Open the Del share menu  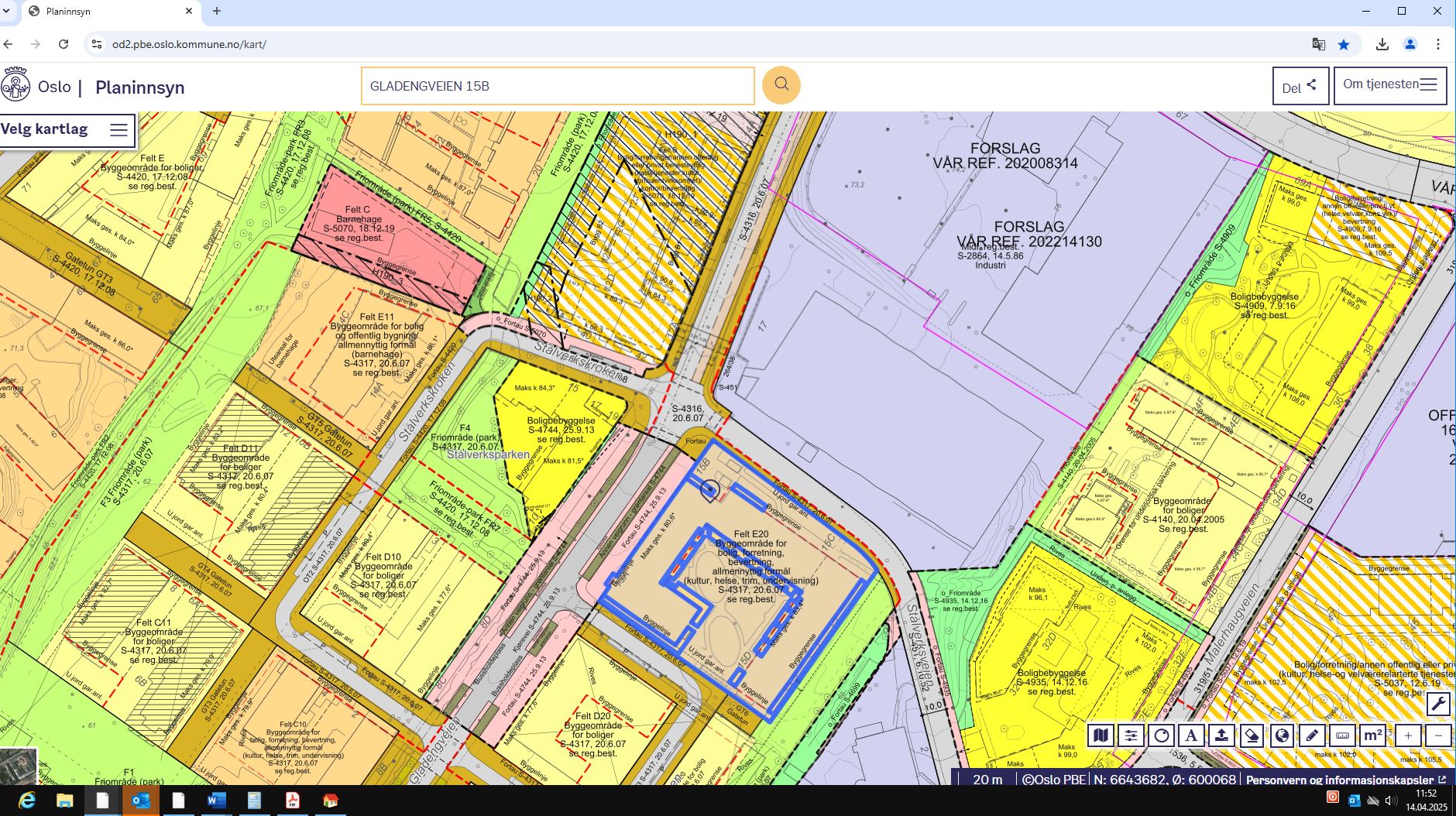pyautogui.click(x=1300, y=86)
